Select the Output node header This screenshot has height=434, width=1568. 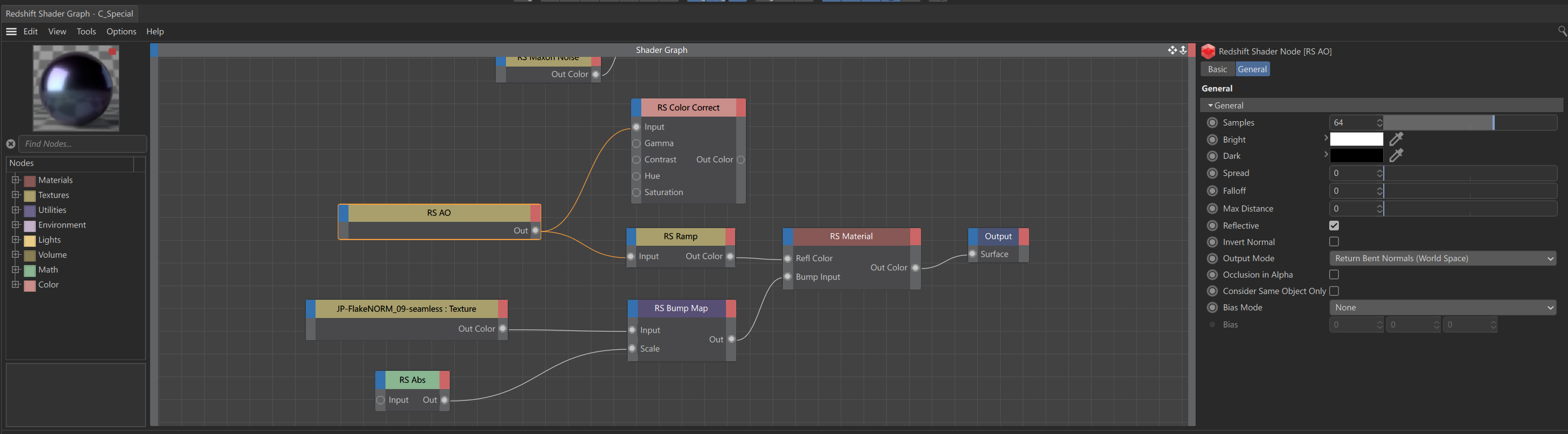click(x=998, y=236)
